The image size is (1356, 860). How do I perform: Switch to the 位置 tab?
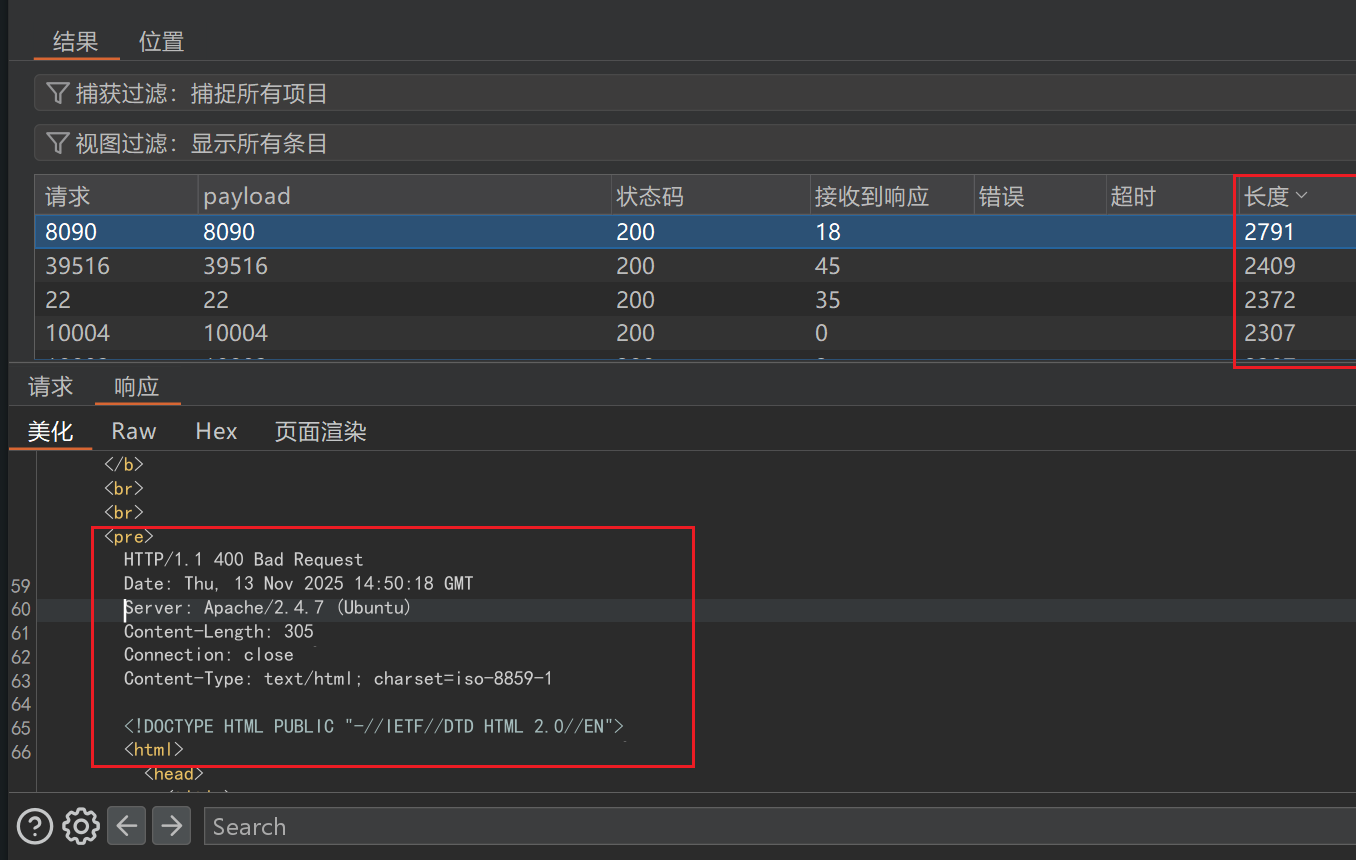tap(161, 41)
